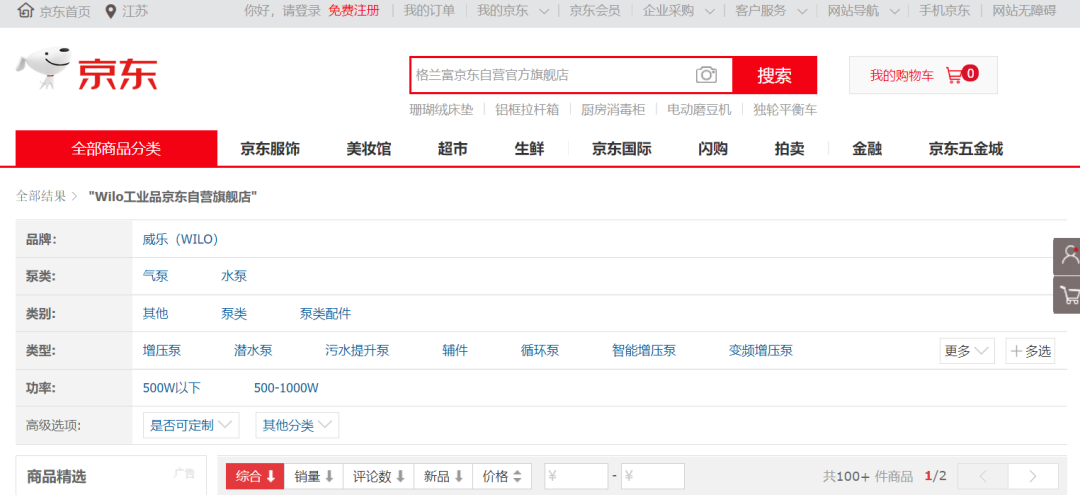Open the cart sidebar icon

(x=1068, y=295)
